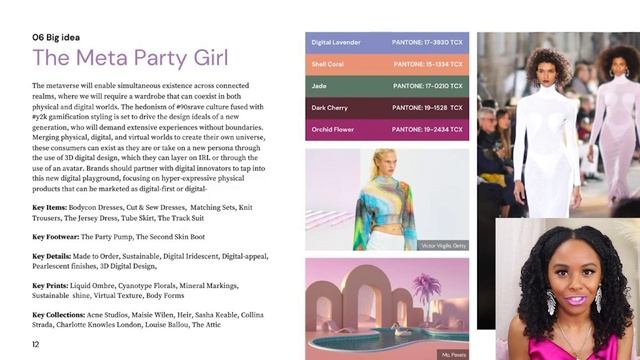Click the "Acne Studios" collection name

coord(107,315)
